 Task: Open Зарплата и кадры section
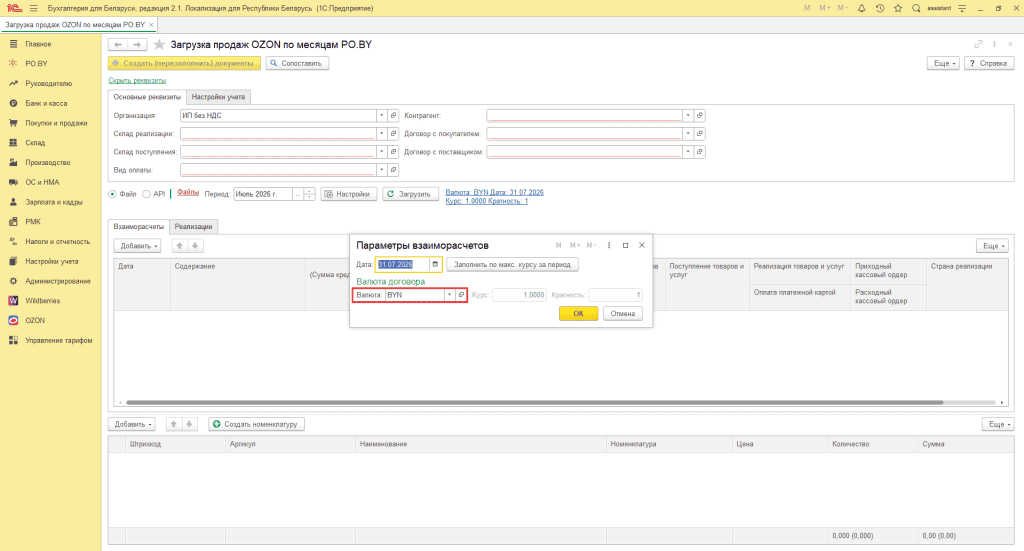pos(54,202)
